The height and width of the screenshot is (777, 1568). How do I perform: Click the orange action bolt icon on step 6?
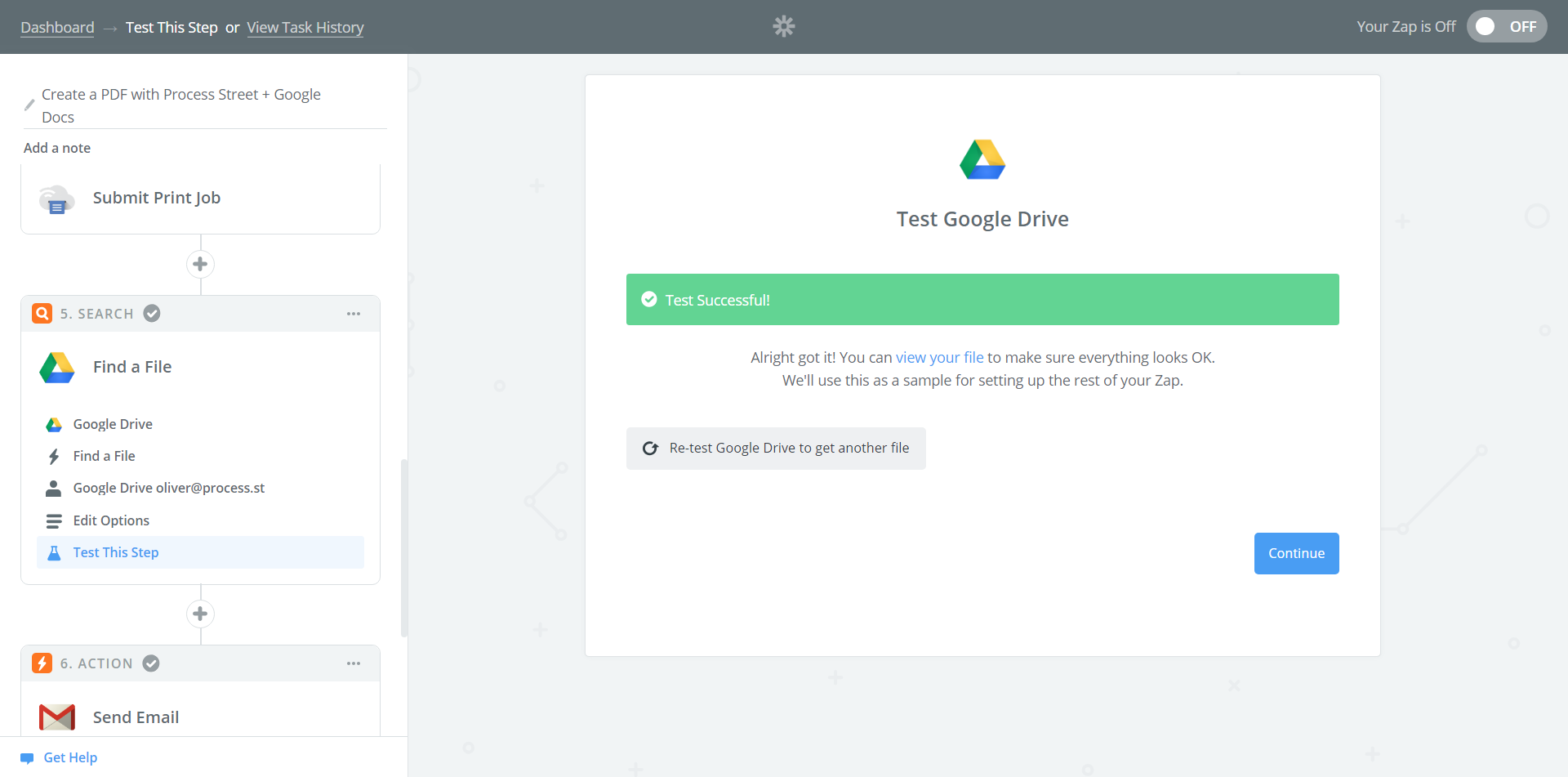[42, 663]
